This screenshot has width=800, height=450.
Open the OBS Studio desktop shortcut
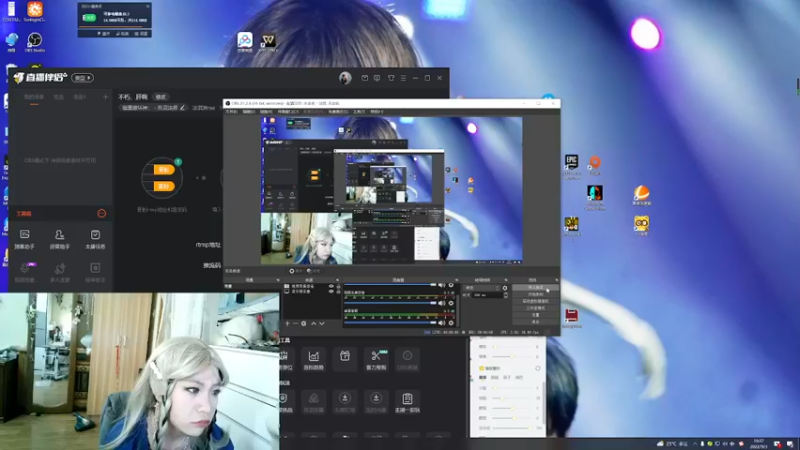click(34, 42)
